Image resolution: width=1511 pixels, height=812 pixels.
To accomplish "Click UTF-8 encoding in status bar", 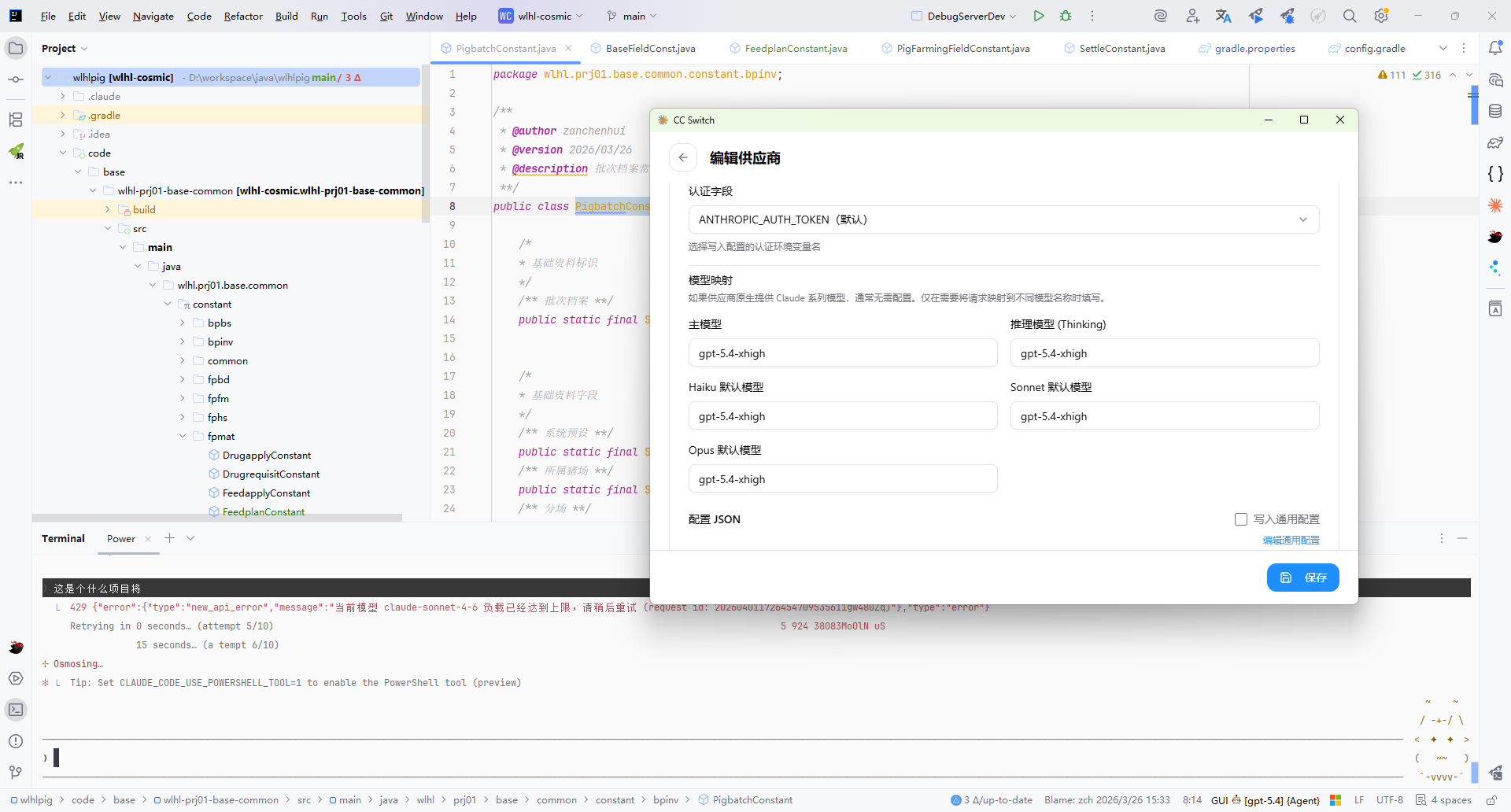I will (1389, 800).
